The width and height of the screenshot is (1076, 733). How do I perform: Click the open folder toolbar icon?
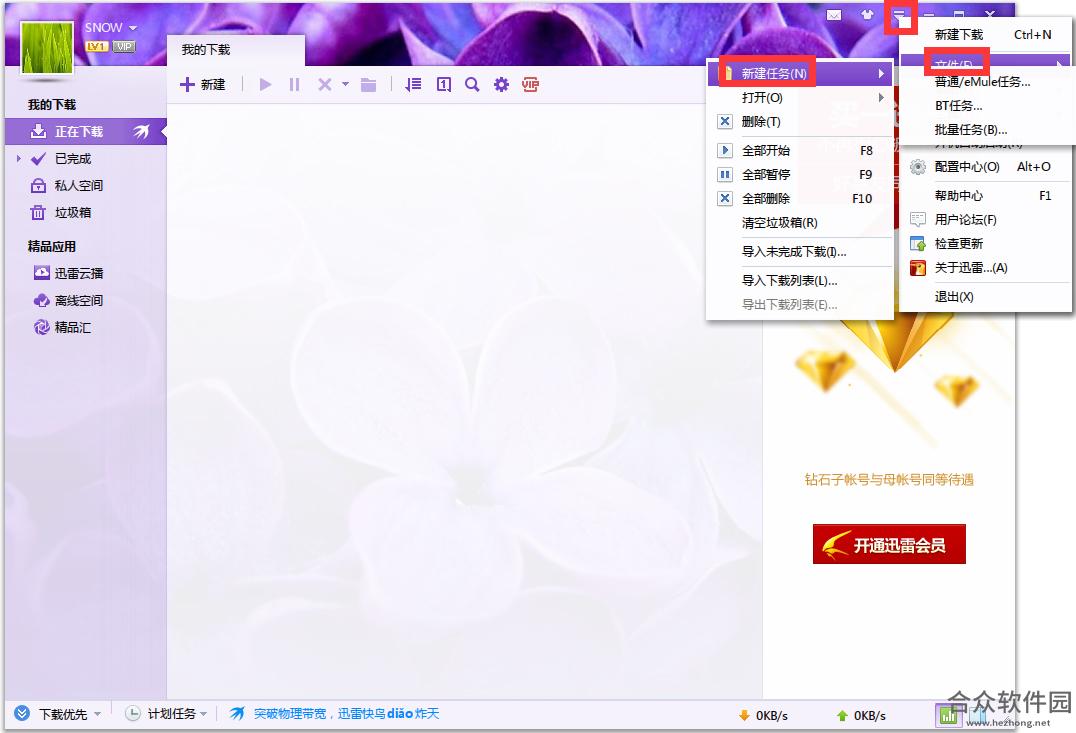(369, 84)
